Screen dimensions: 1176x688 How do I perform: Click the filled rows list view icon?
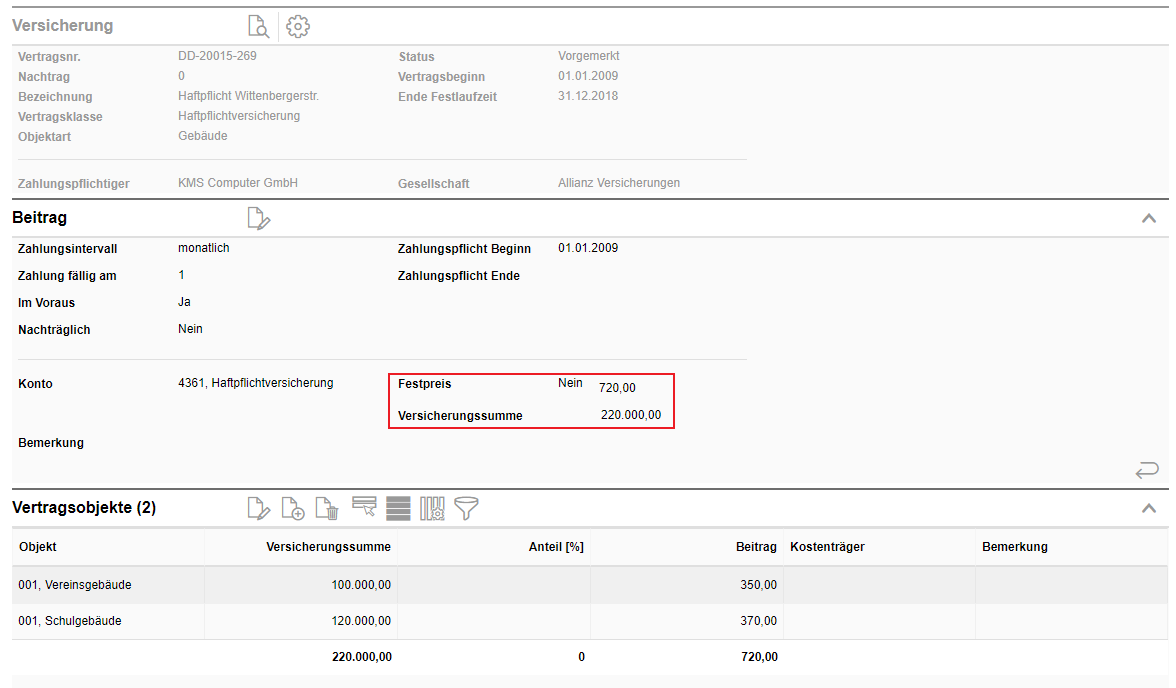398,508
